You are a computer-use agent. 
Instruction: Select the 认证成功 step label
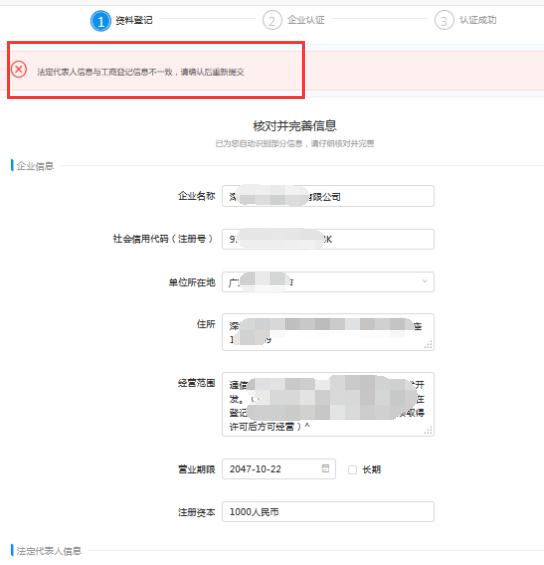pos(478,20)
